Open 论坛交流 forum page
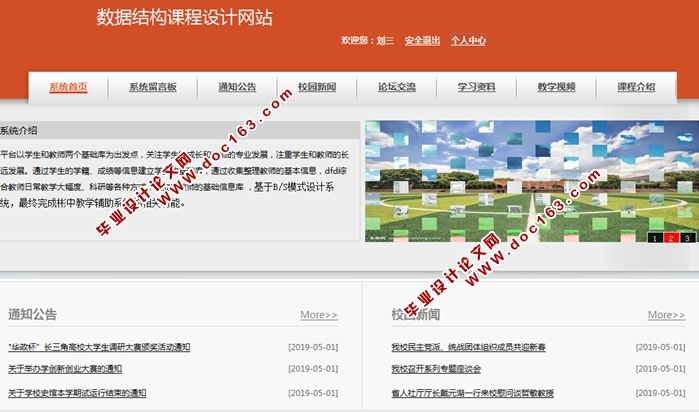The image size is (699, 412). point(396,87)
